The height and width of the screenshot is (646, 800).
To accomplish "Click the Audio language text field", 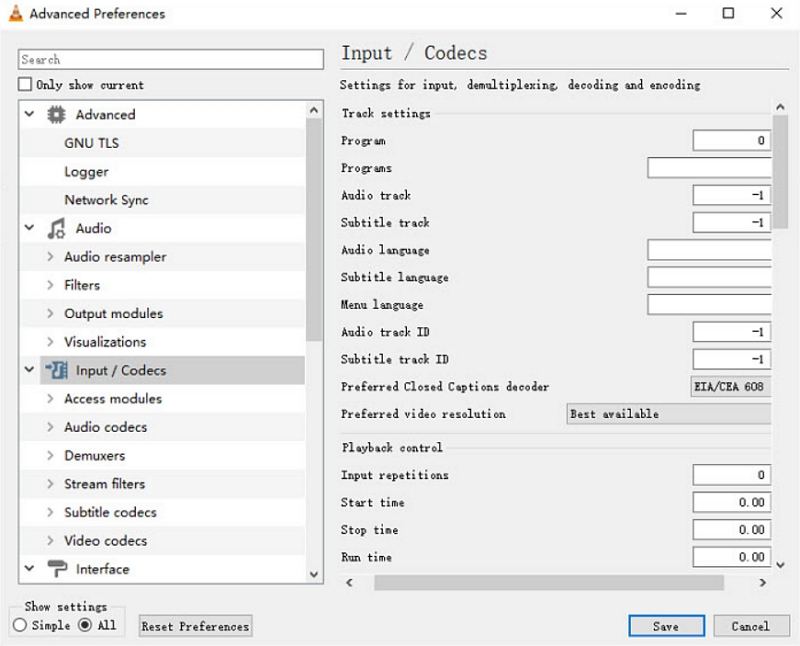I will pos(709,250).
